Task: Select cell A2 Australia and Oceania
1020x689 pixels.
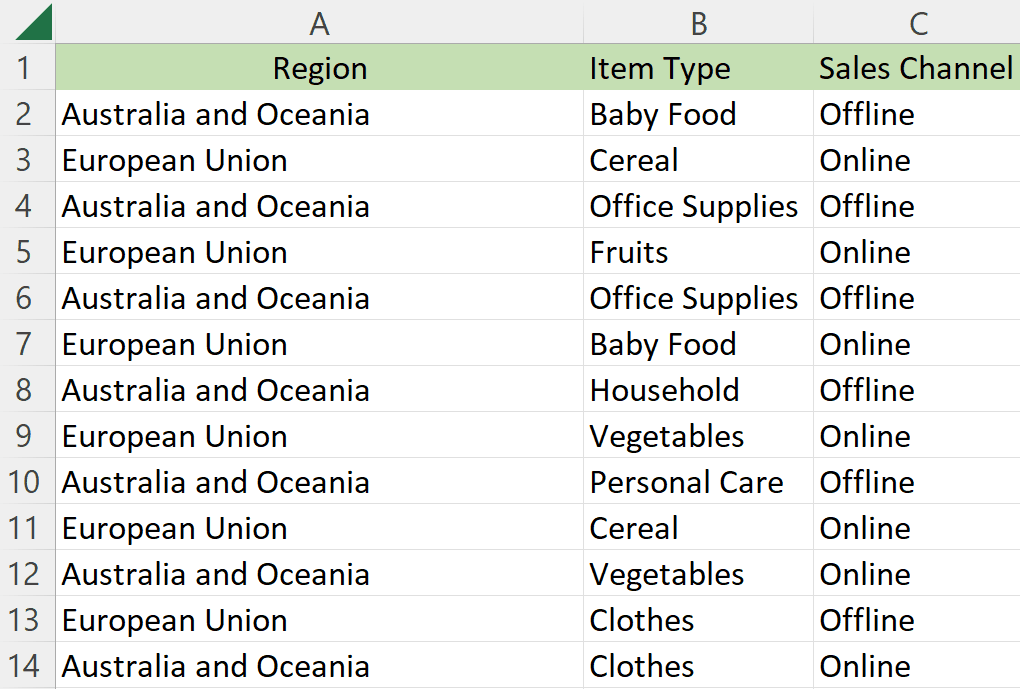Action: [319, 113]
